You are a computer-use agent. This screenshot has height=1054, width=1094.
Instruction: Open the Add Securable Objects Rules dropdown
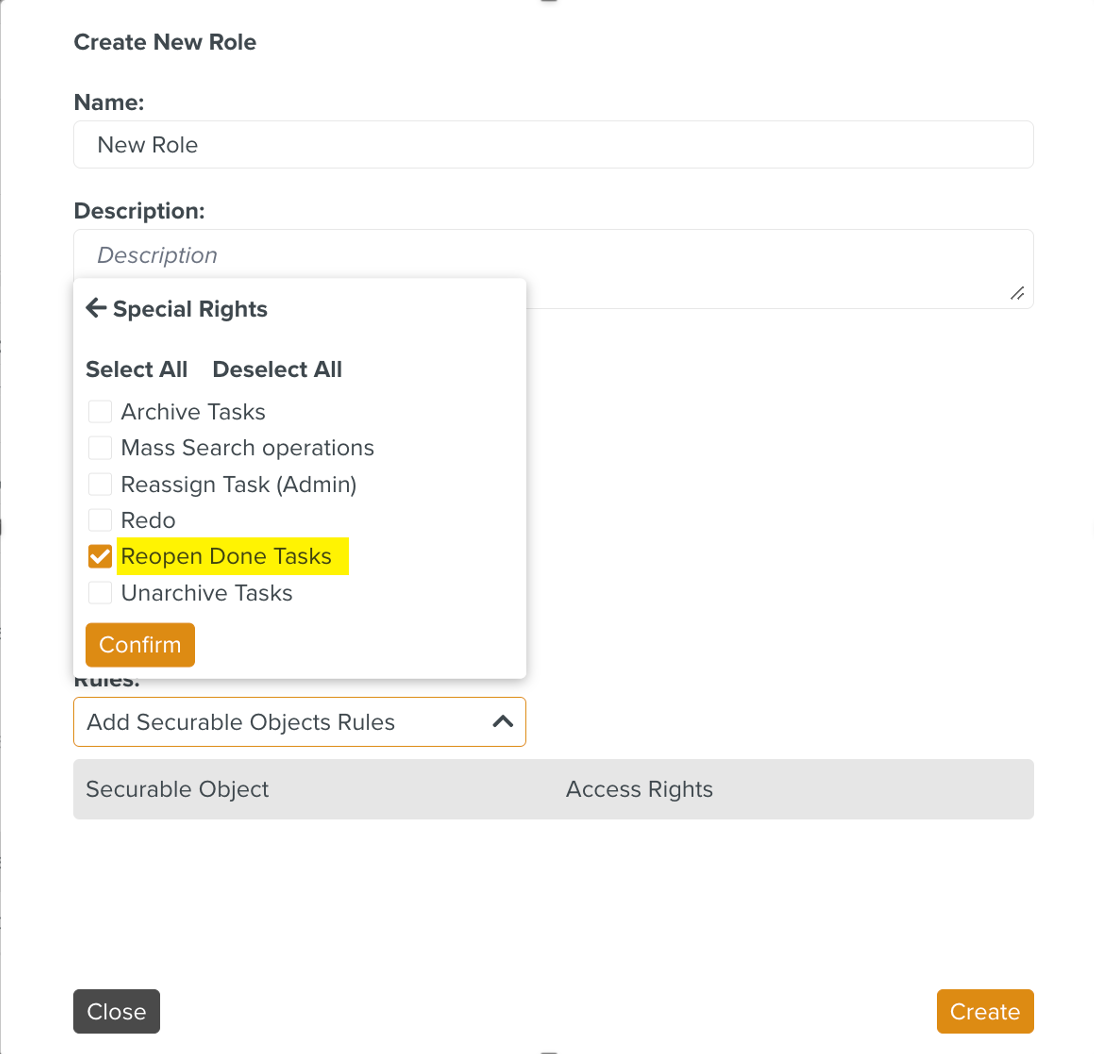pos(280,722)
